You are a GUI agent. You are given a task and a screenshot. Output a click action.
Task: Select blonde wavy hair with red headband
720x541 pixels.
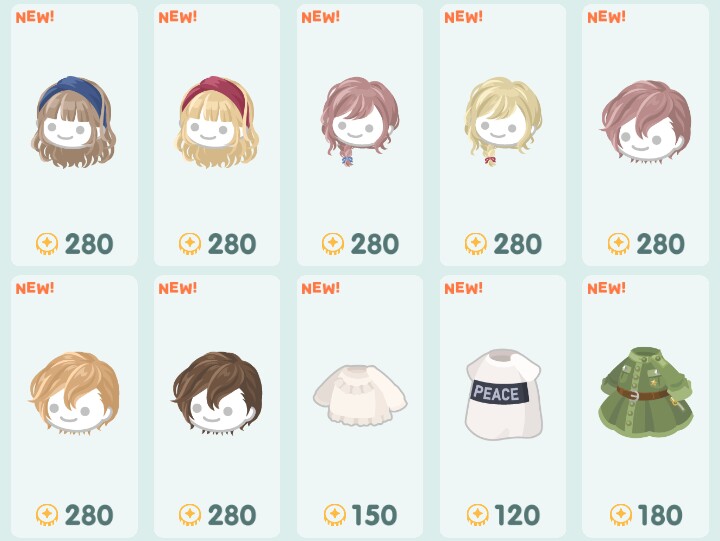click(x=217, y=122)
